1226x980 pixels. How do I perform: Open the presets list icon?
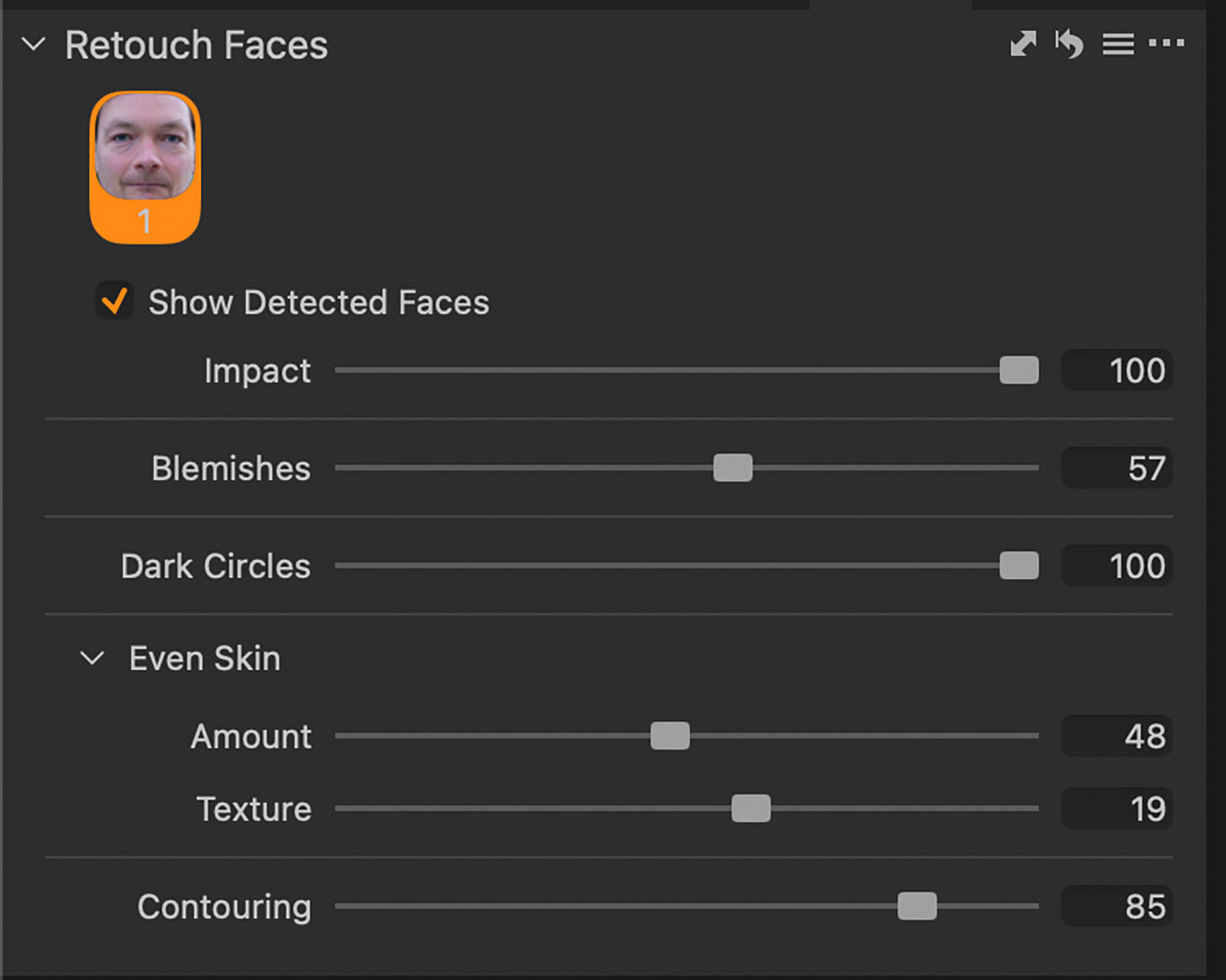click(1117, 43)
